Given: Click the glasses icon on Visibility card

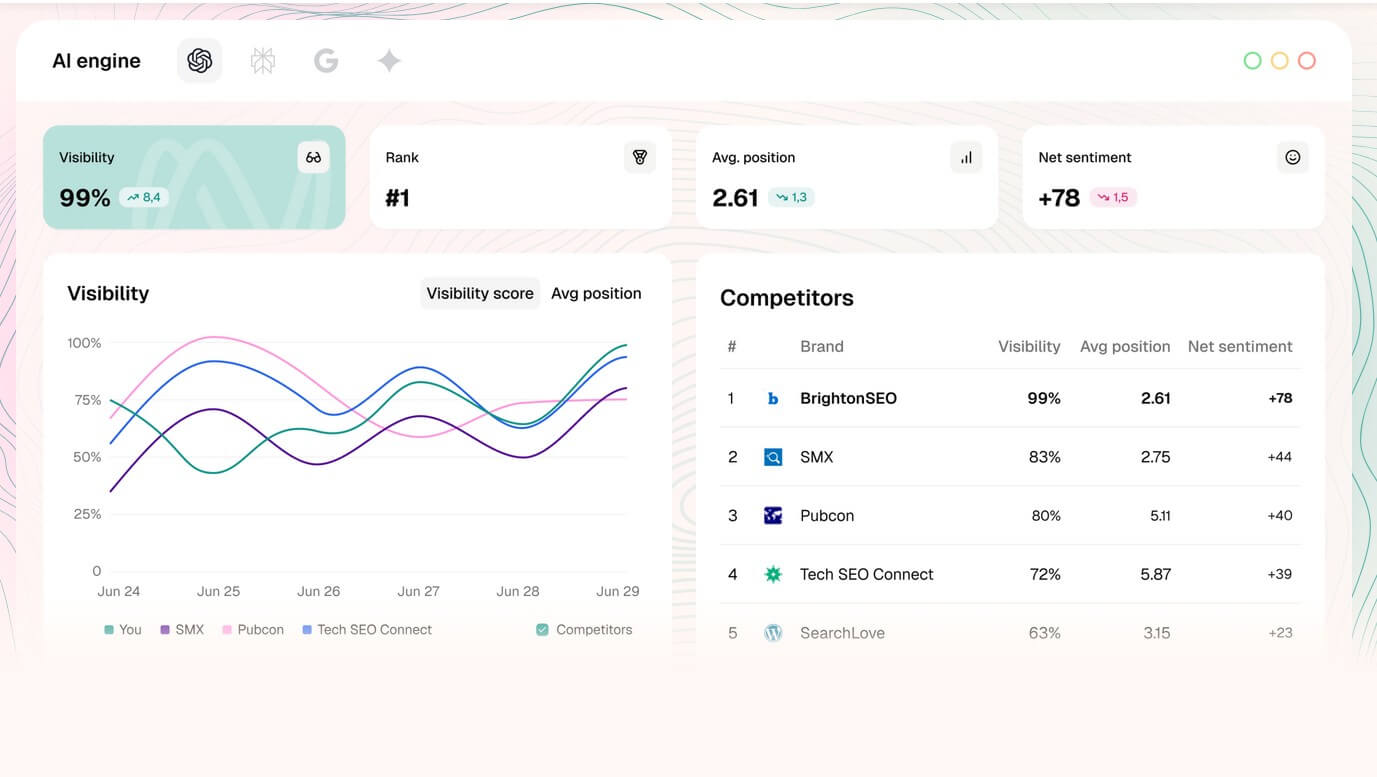Looking at the screenshot, I should [313, 157].
